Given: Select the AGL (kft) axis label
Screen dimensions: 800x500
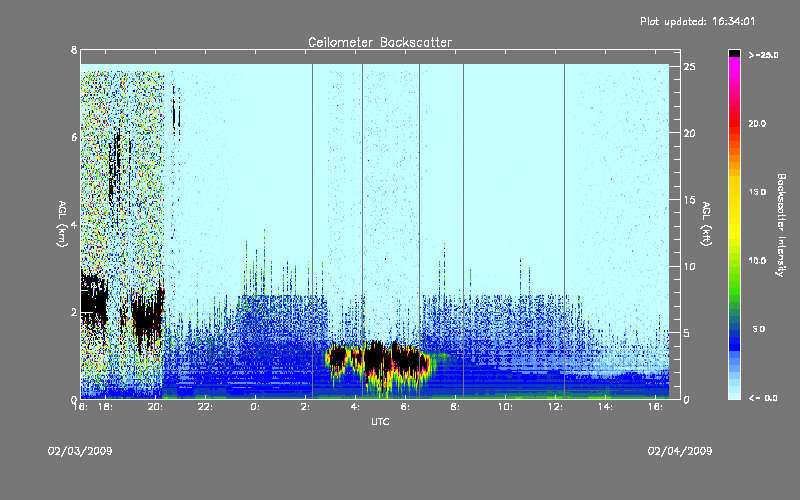Looking at the screenshot, I should pyautogui.click(x=706, y=224).
